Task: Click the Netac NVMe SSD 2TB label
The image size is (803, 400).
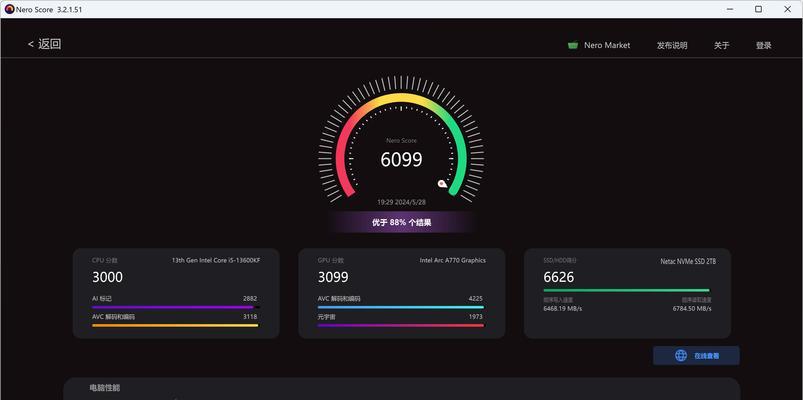Action: [x=688, y=261]
